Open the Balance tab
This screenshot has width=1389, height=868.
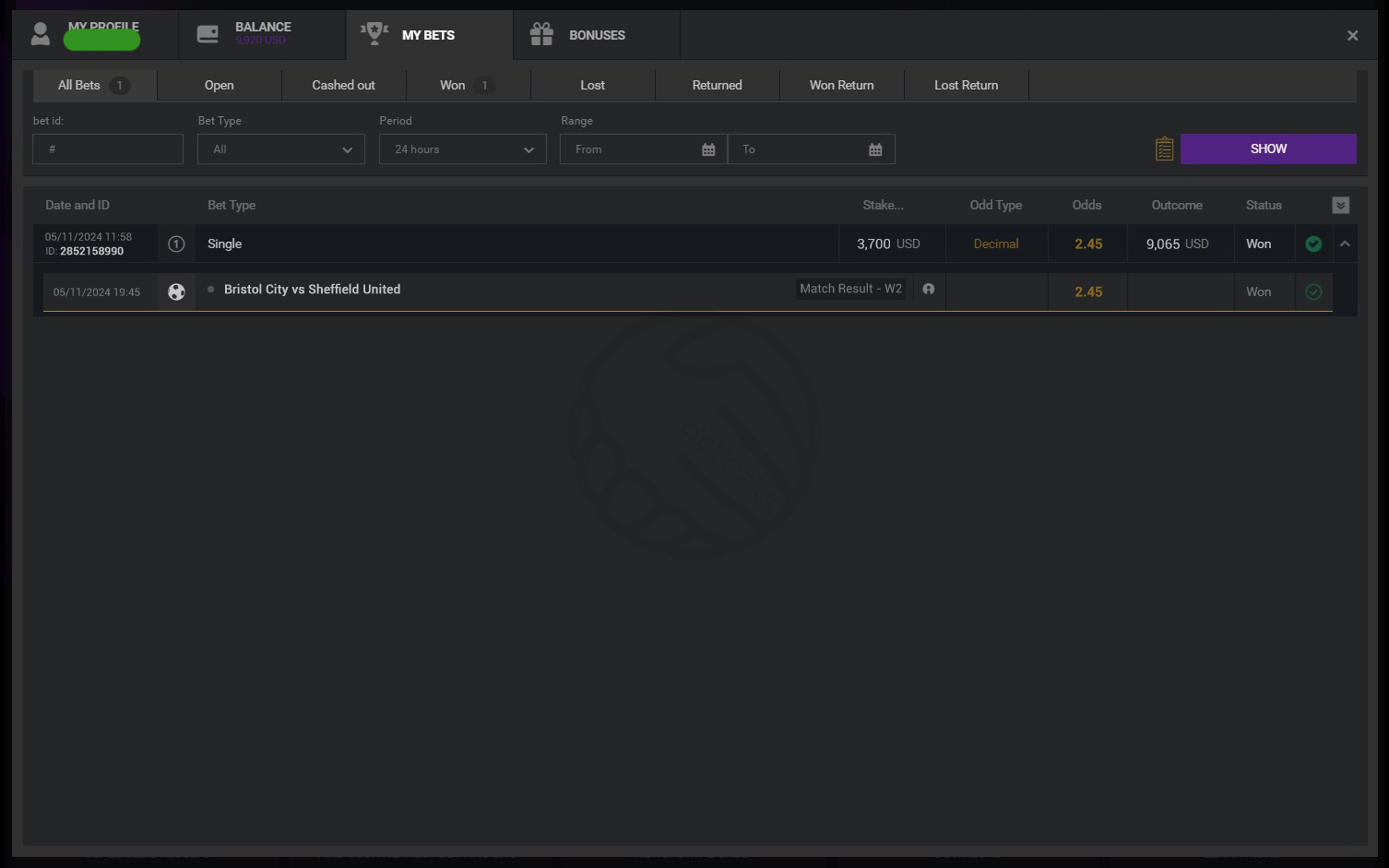[x=262, y=35]
